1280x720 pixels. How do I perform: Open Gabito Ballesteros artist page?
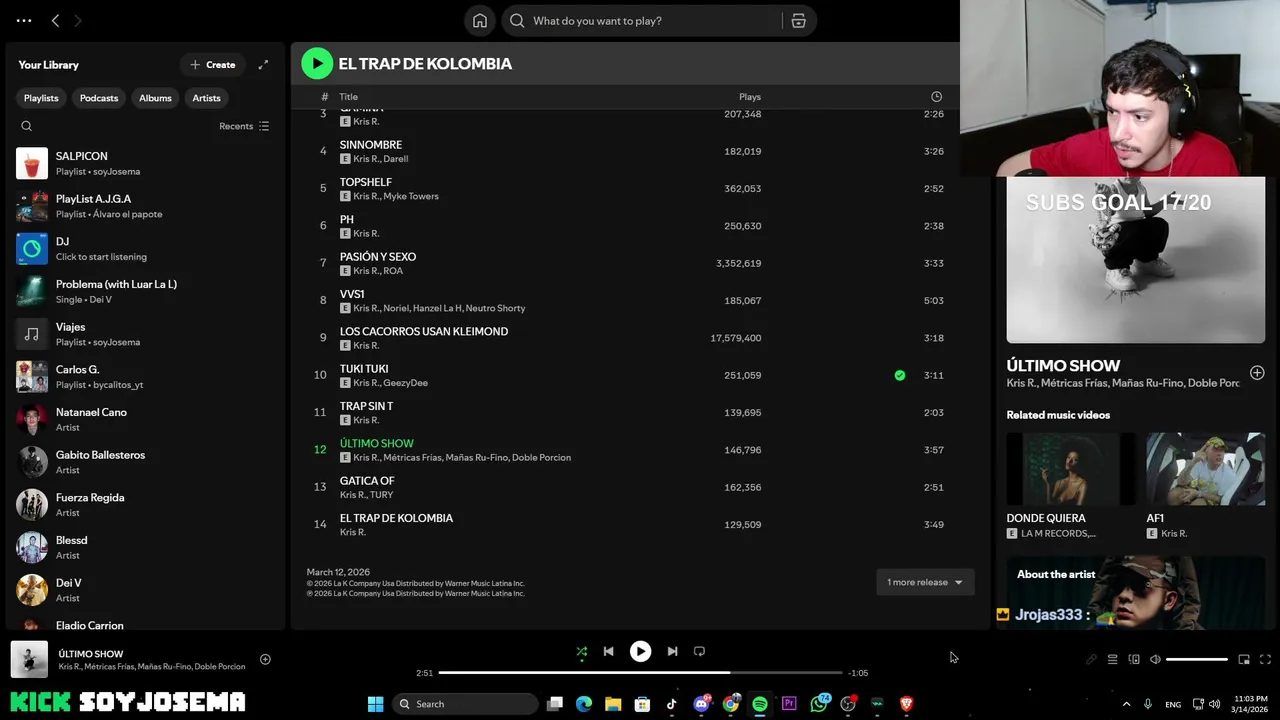pyautogui.click(x=145, y=462)
